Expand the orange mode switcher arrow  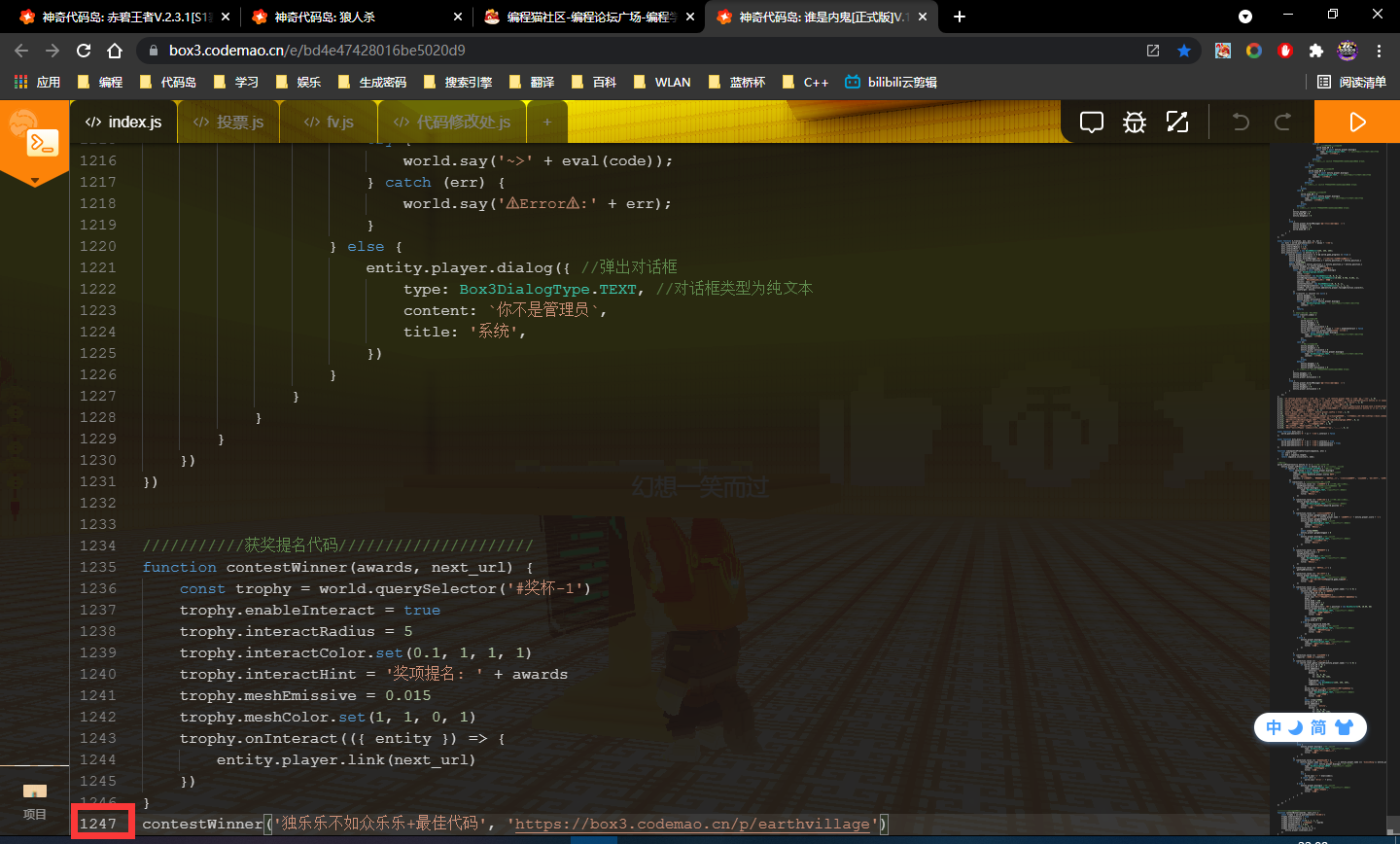(x=35, y=180)
